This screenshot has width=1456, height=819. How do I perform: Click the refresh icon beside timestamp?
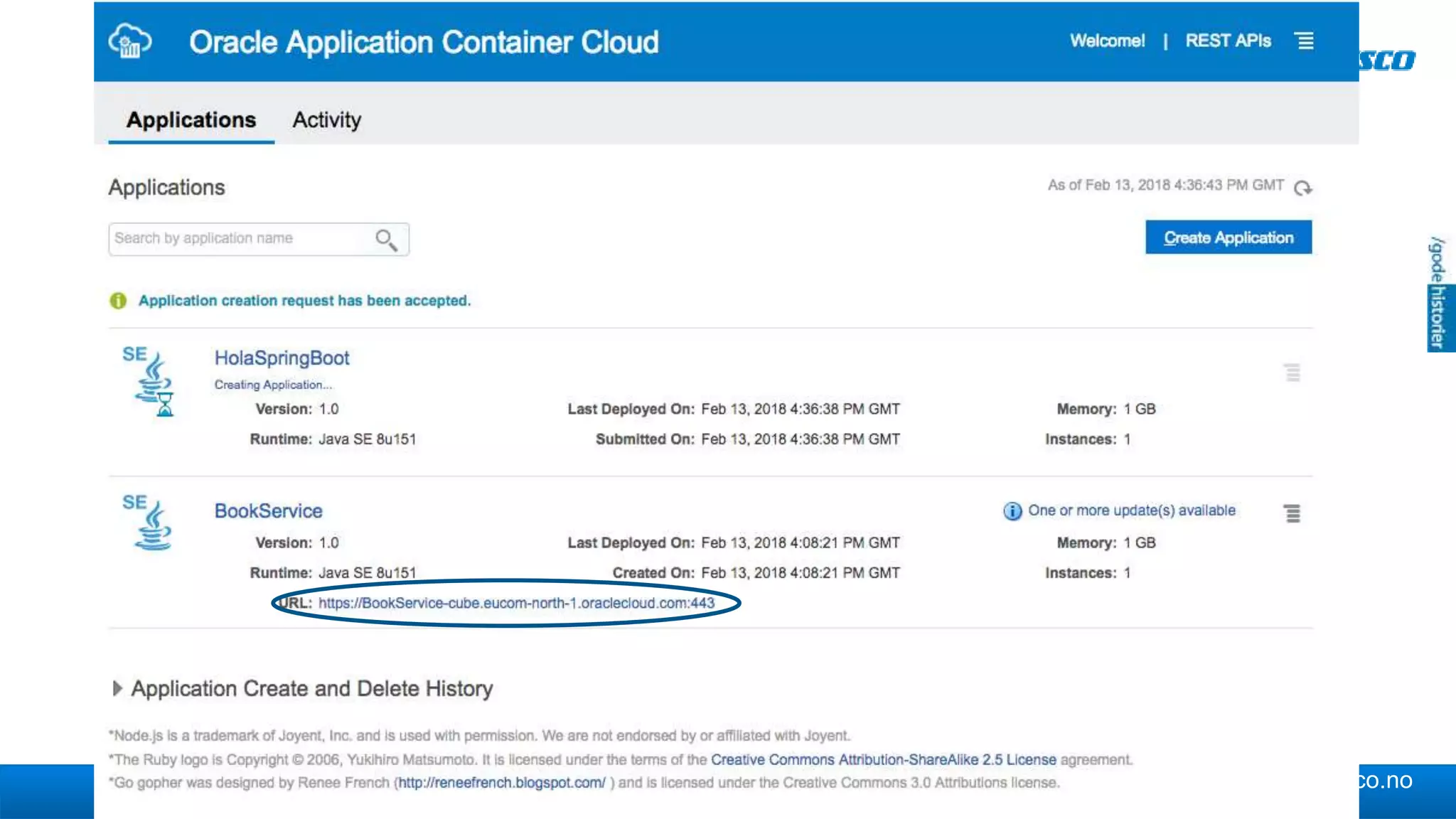tap(1302, 188)
